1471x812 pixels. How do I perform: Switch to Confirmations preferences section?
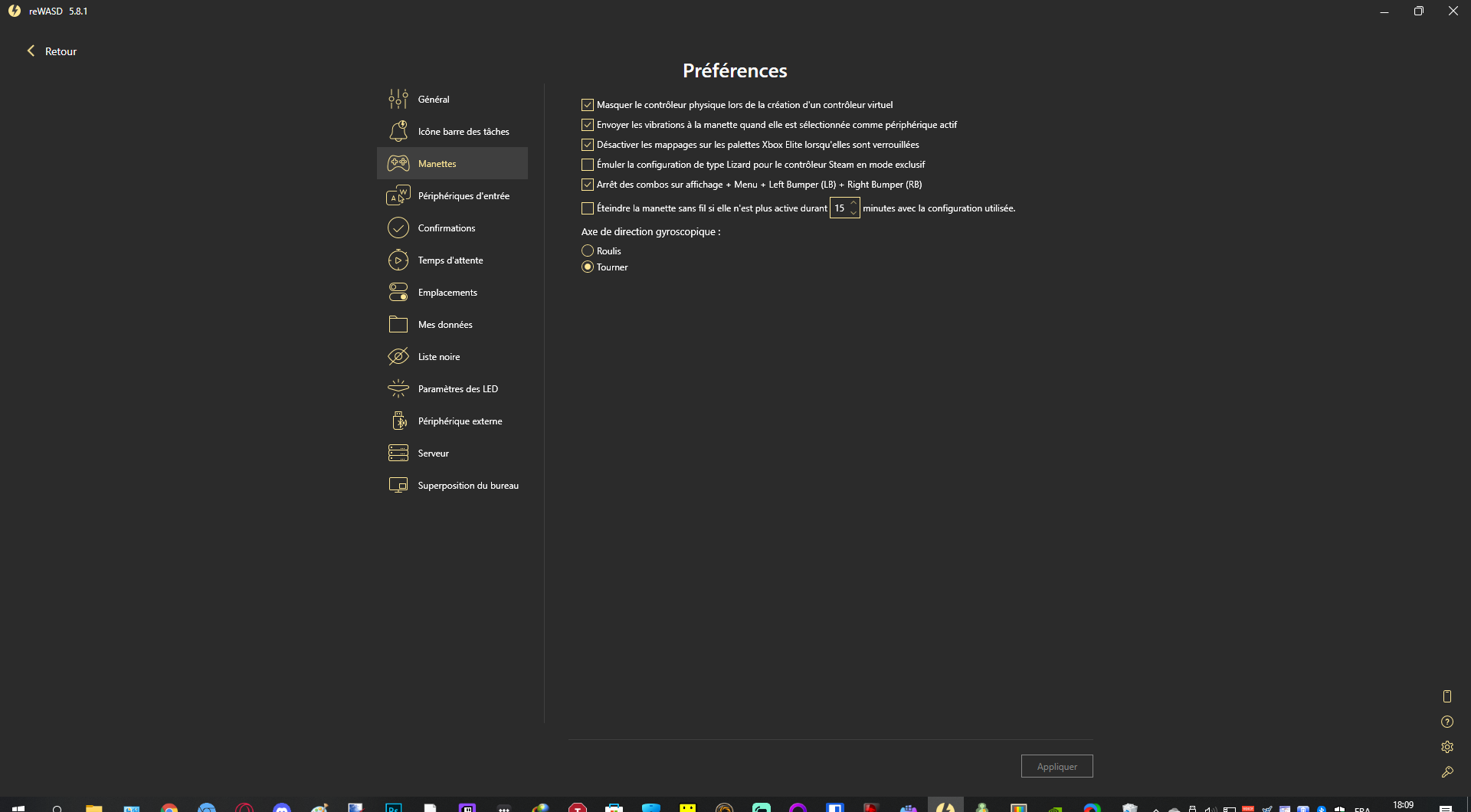[x=446, y=228]
